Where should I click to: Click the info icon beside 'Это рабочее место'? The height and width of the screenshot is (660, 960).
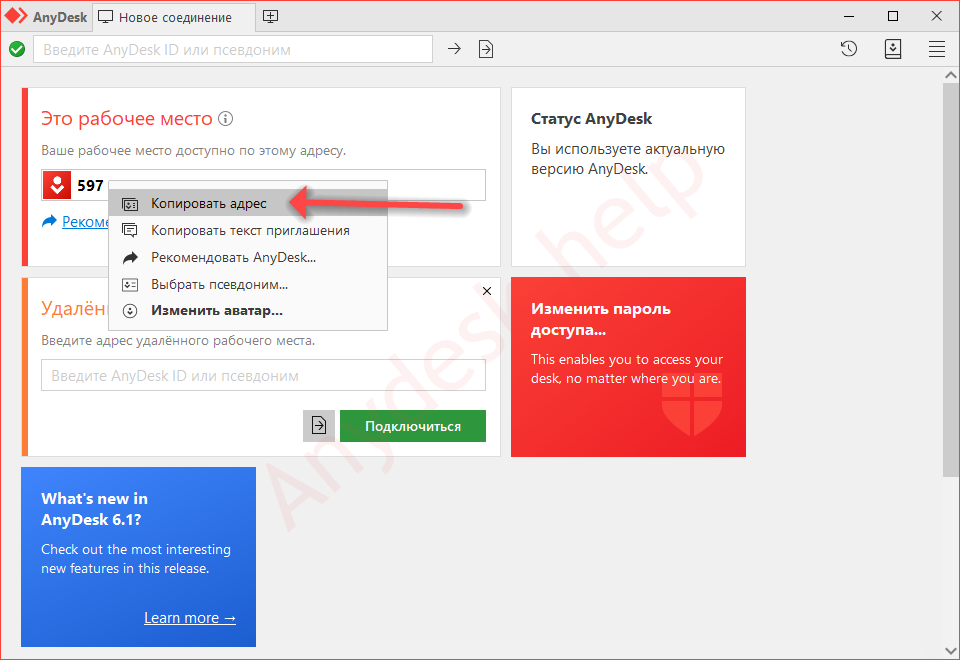[x=226, y=119]
